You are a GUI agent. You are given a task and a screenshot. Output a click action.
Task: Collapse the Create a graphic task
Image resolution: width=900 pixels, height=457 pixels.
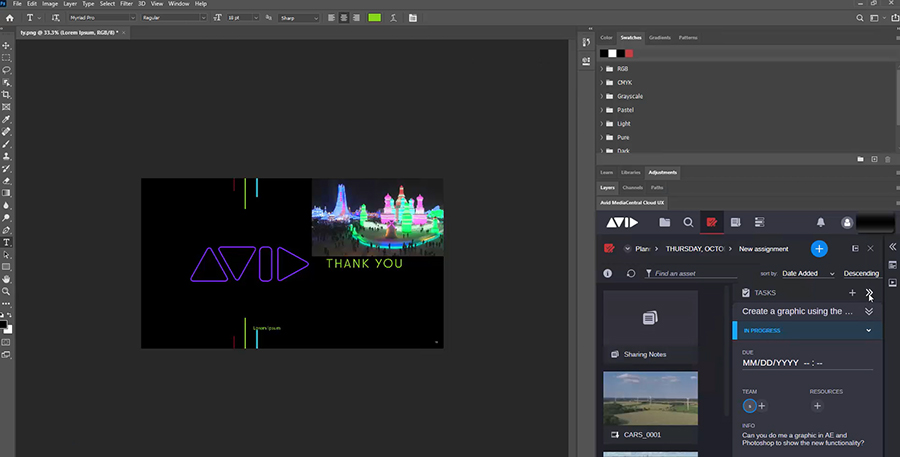[869, 311]
